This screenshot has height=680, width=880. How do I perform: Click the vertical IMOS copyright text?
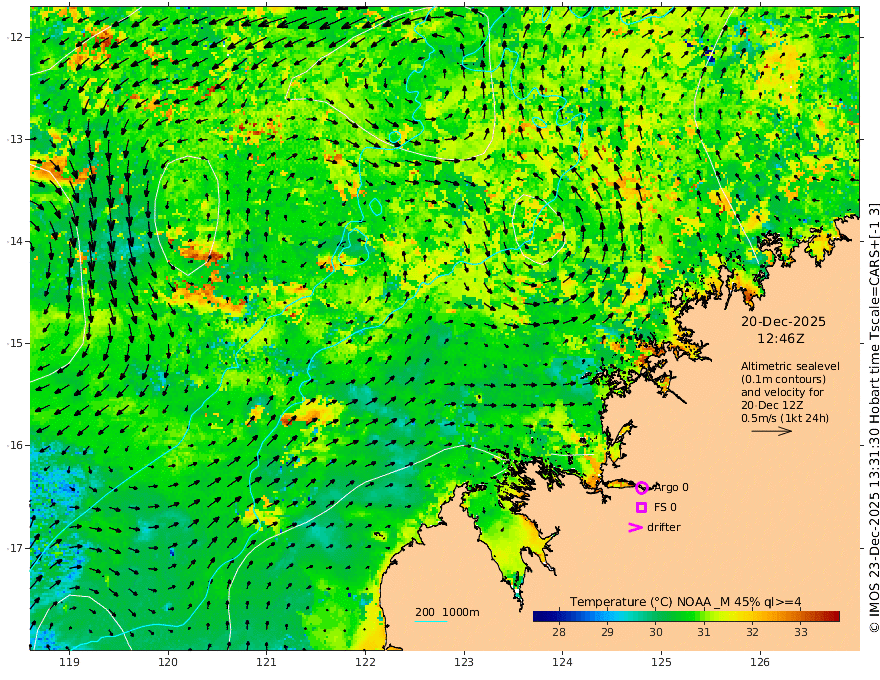click(x=873, y=417)
